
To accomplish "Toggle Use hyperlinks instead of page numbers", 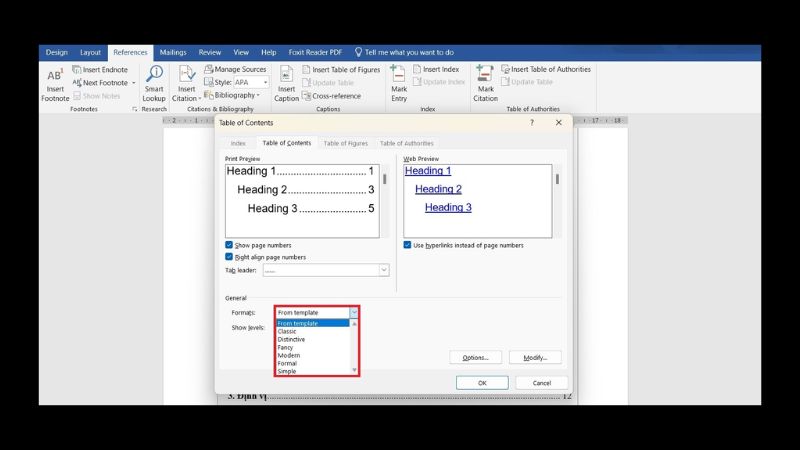I will [407, 245].
